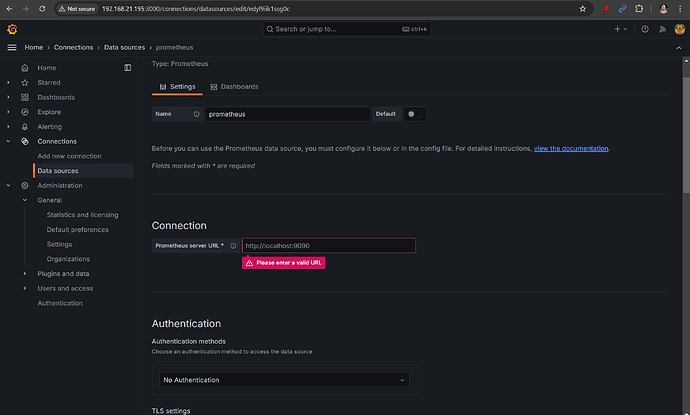The image size is (690, 415).
Task: Dock or undock the sidebar menu
Action: tap(127, 68)
